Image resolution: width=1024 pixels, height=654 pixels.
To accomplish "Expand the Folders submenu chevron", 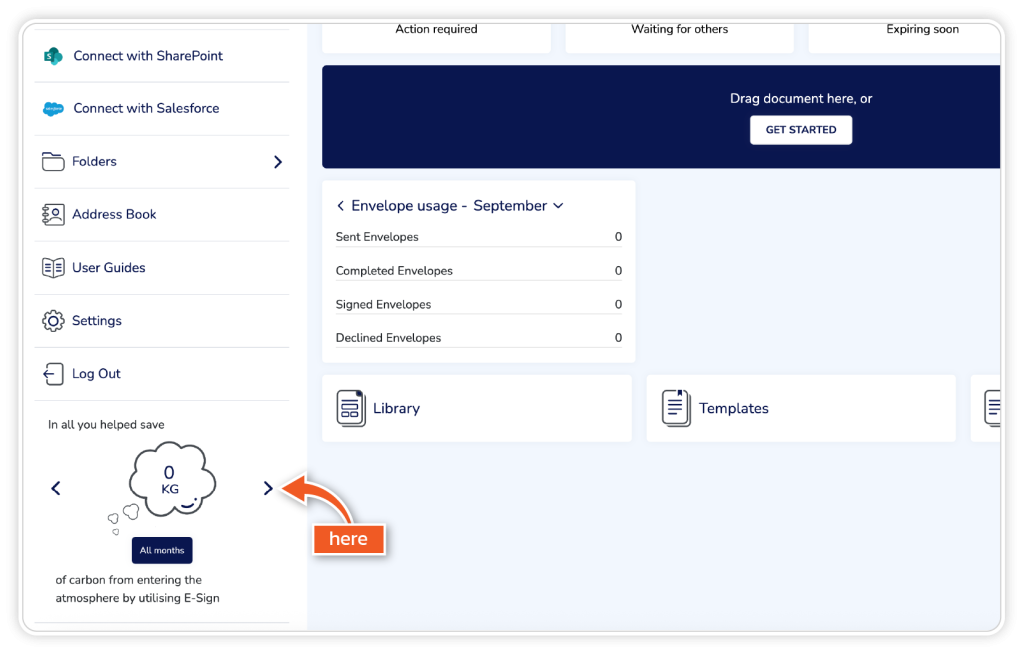I will (278, 162).
